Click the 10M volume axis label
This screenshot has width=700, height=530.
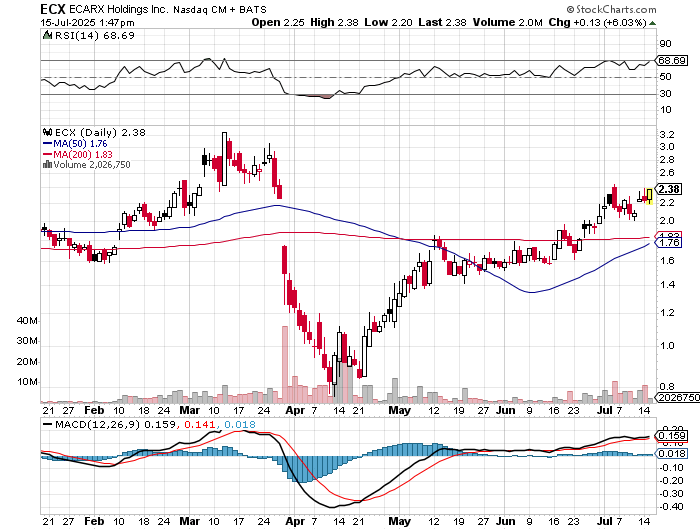coord(27,382)
